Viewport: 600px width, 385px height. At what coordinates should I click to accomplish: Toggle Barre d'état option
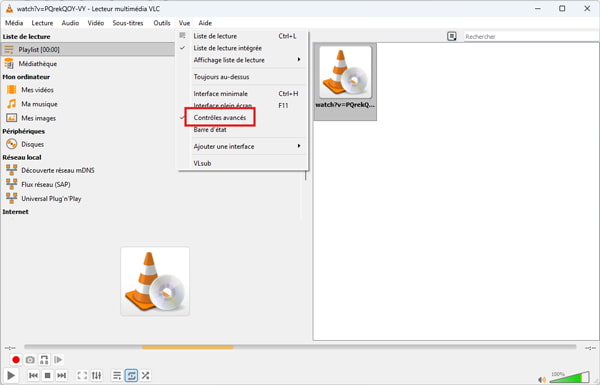pyautogui.click(x=243, y=130)
